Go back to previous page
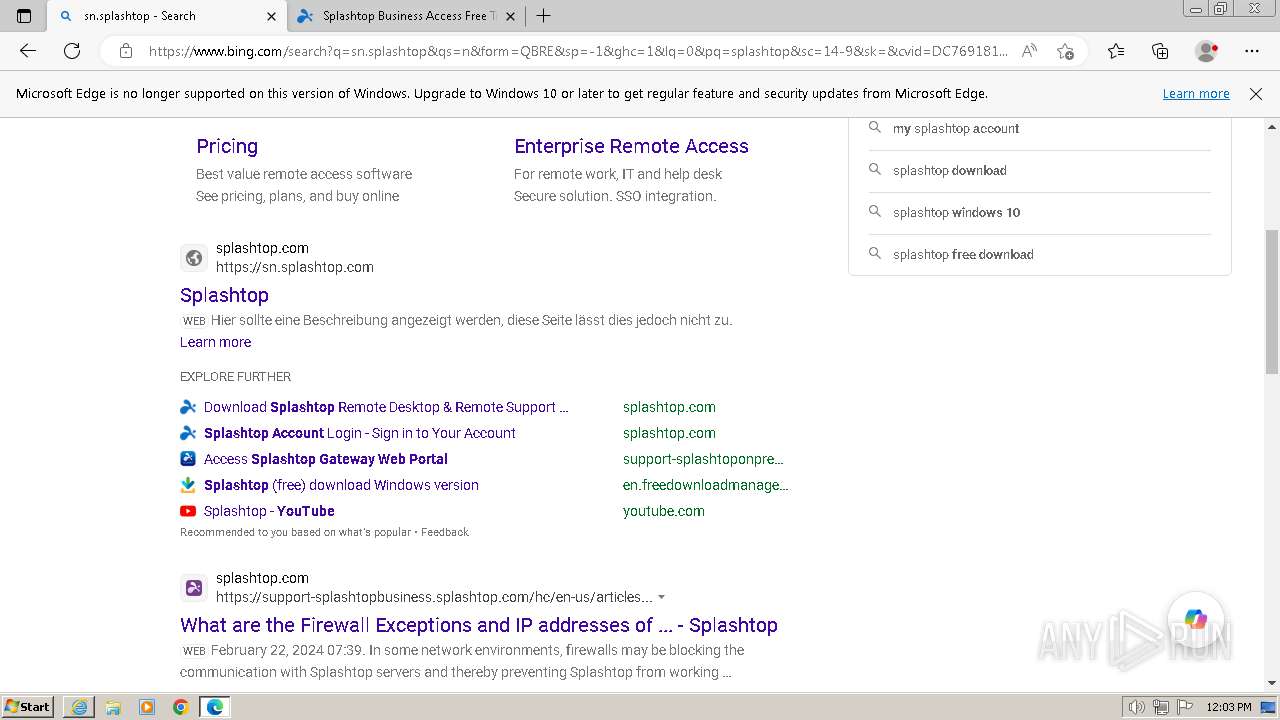Image resolution: width=1280 pixels, height=720 pixels. pos(27,51)
